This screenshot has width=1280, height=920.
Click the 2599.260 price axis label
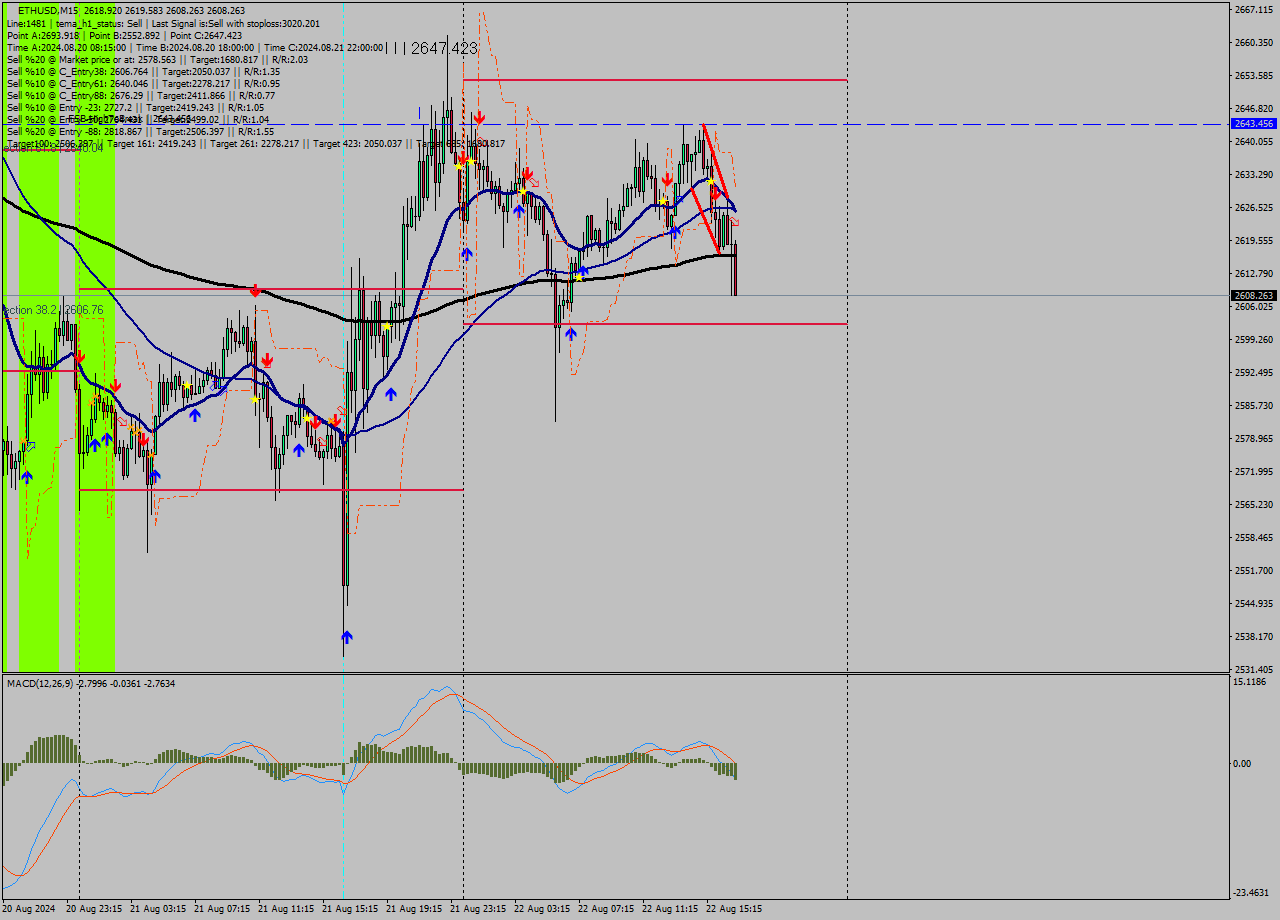pyautogui.click(x=1254, y=340)
